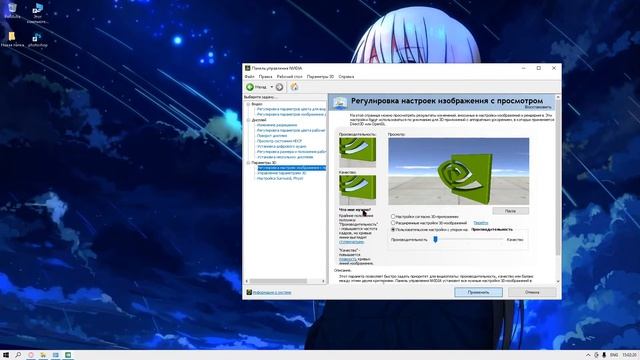Select Настройка Surround, PhysX tree item

click(280, 178)
